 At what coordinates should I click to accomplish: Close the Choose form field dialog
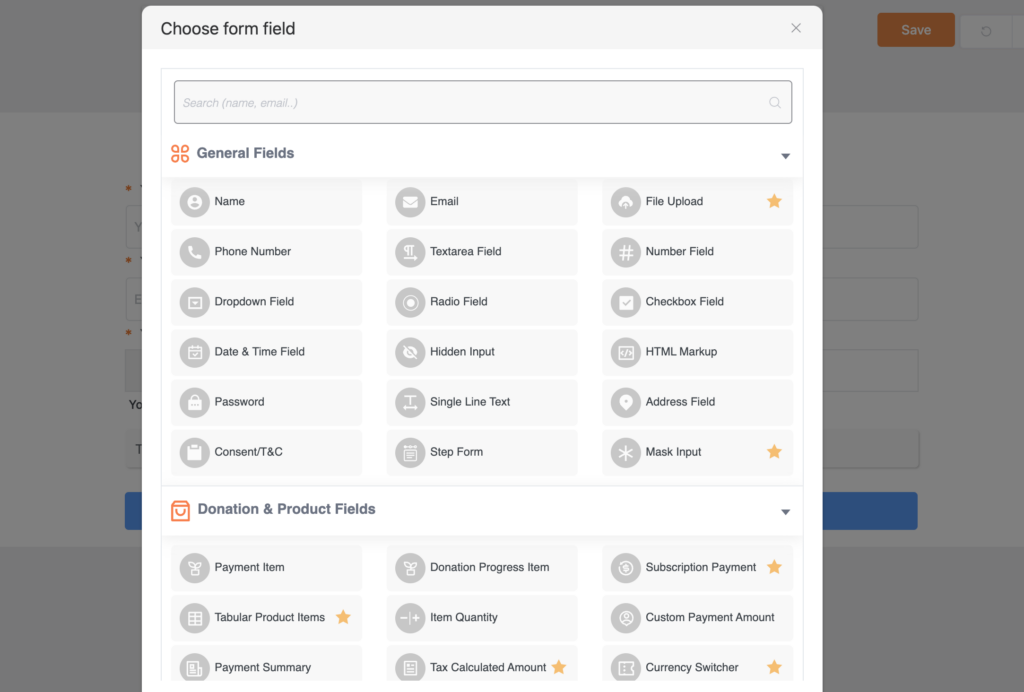796,28
